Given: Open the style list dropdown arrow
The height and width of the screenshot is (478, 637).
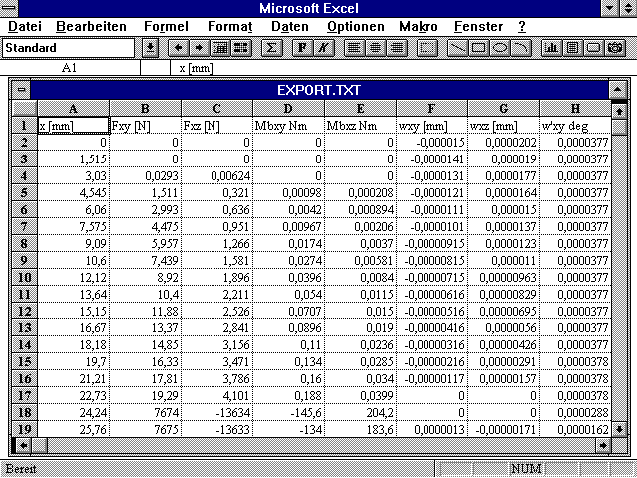Looking at the screenshot, I should click(x=150, y=48).
